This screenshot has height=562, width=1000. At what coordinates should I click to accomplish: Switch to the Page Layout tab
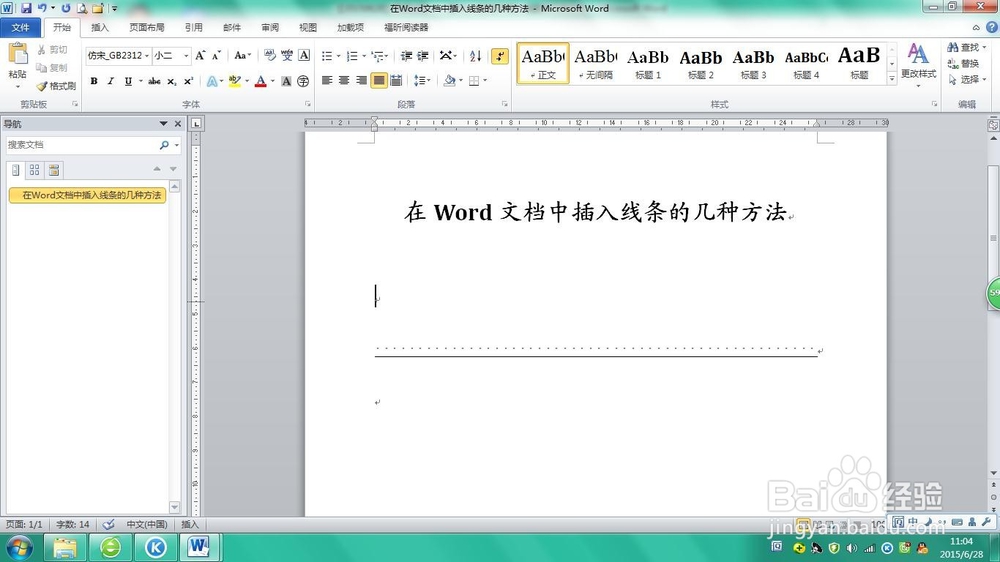point(147,27)
